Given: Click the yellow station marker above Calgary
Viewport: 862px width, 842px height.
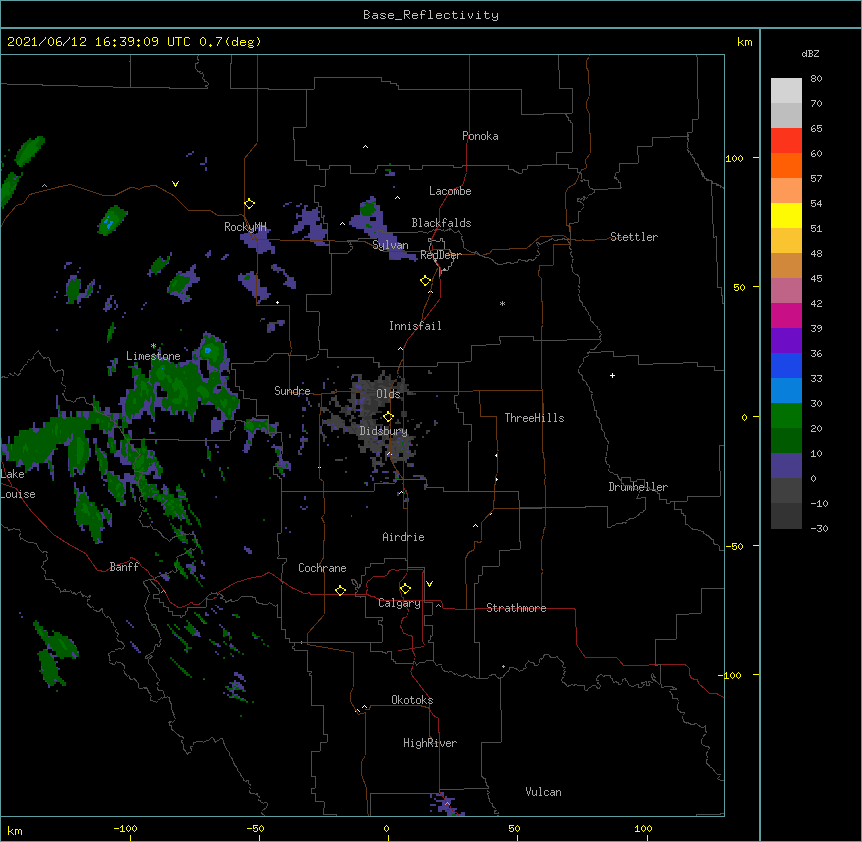Looking at the screenshot, I should click(405, 589).
